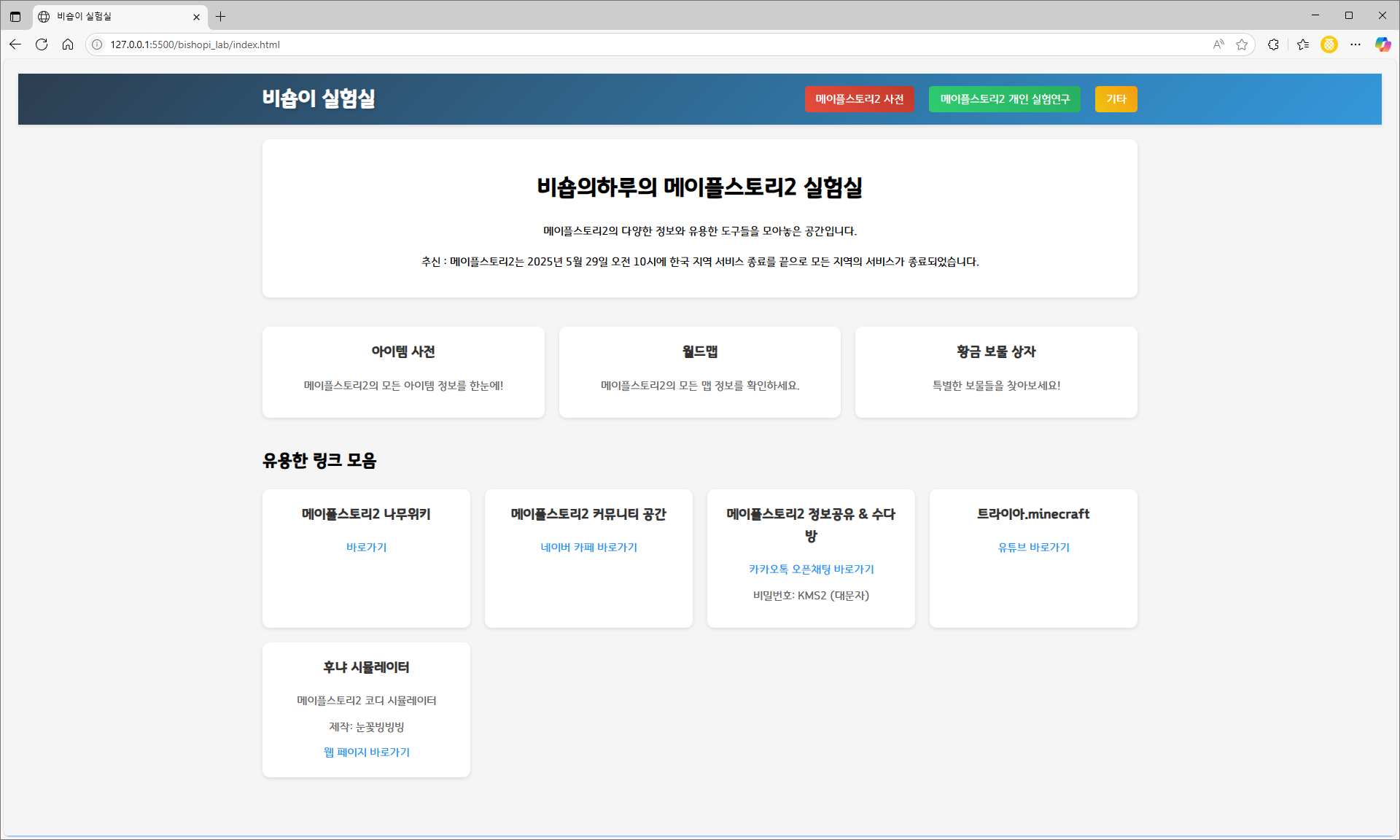Open the favorites bar icon
Image resolution: width=1400 pixels, height=840 pixels.
coord(1304,44)
